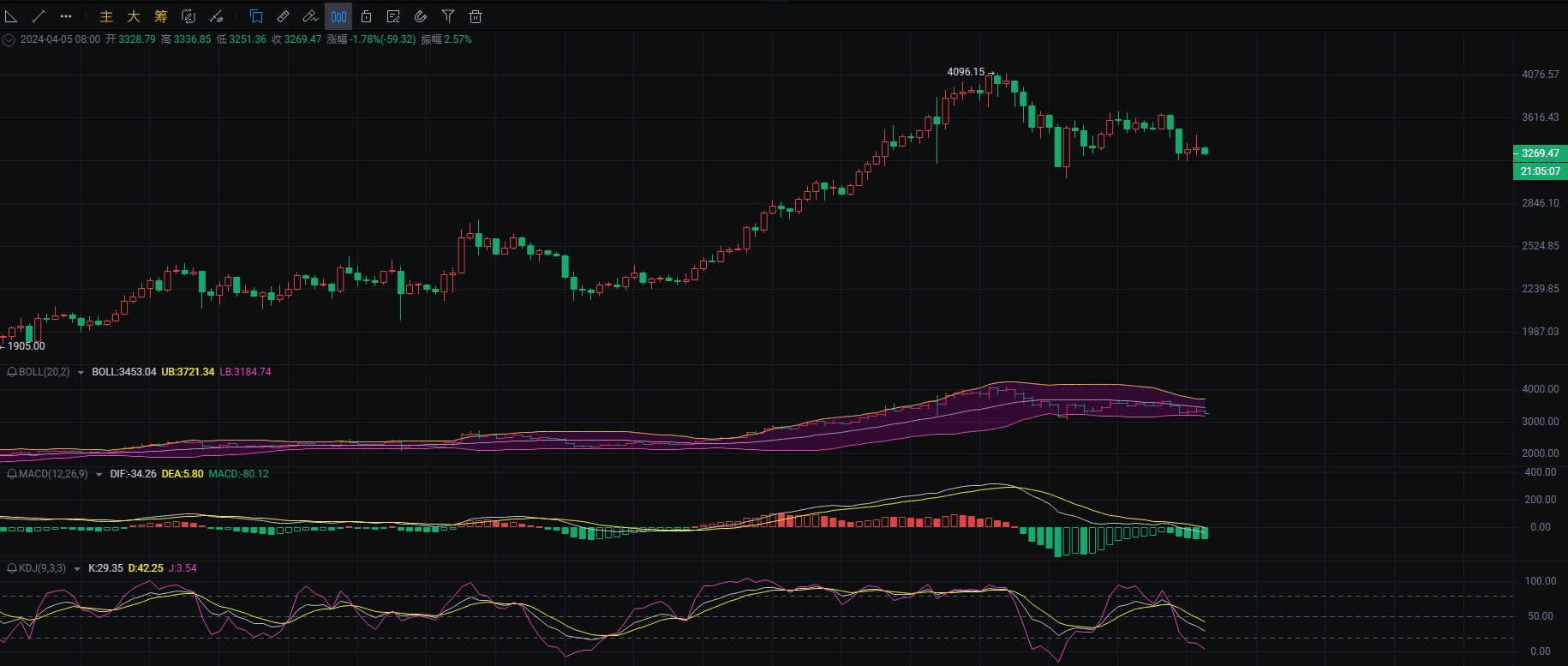Click the 2524.85 price axis label
1568x666 pixels.
point(1540,246)
